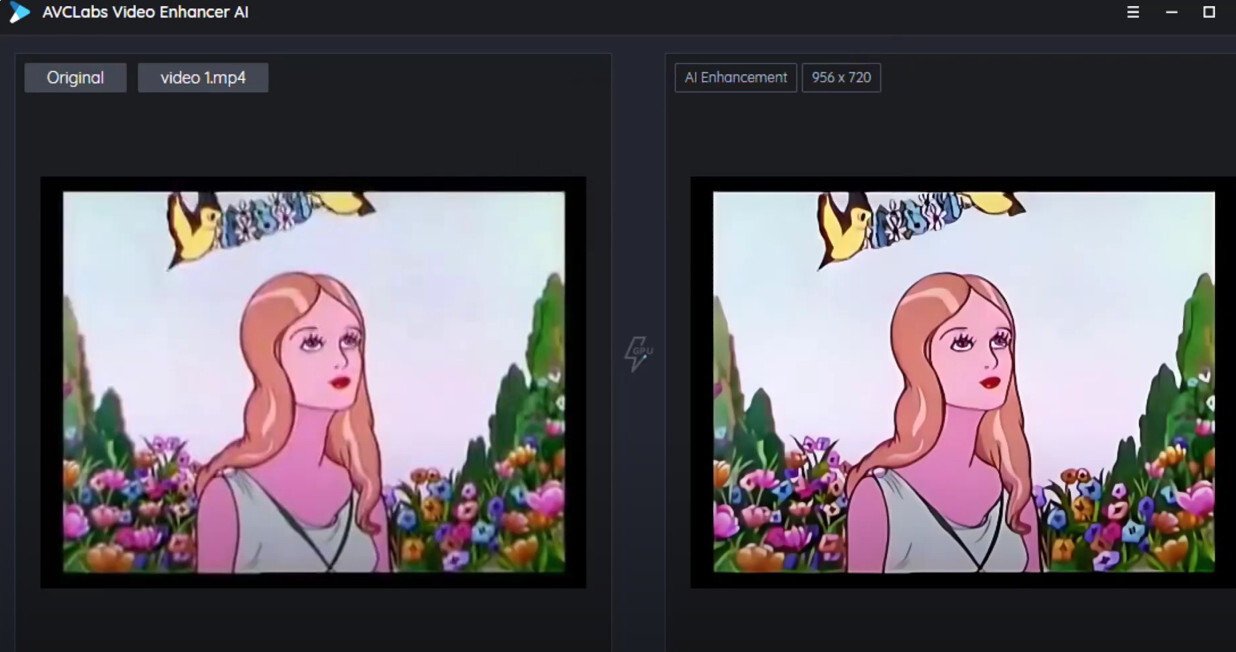Click the AVCLabs Video Enhancer AI title
The width and height of the screenshot is (1236, 652).
tap(145, 13)
